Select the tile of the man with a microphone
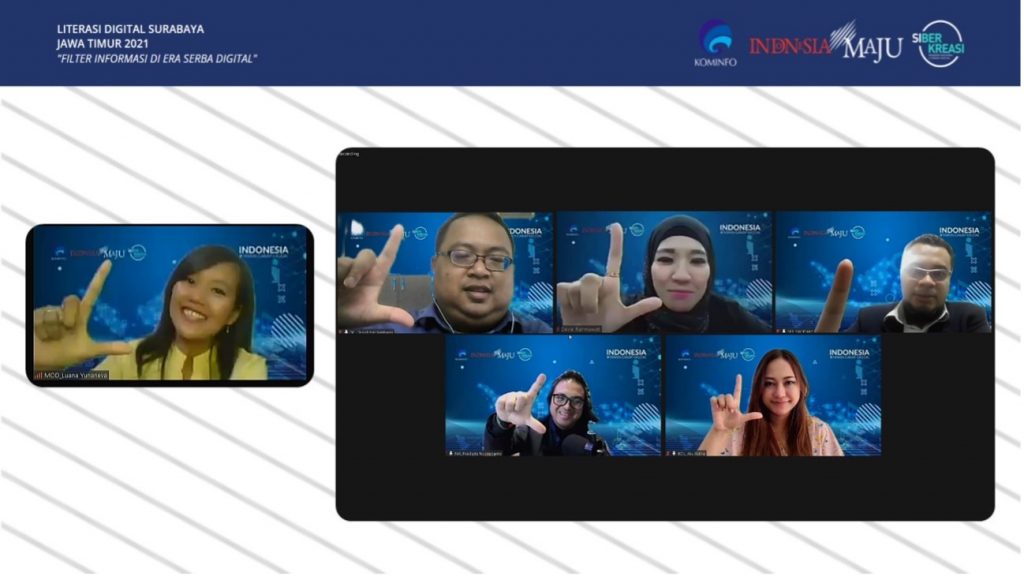 pyautogui.click(x=553, y=395)
